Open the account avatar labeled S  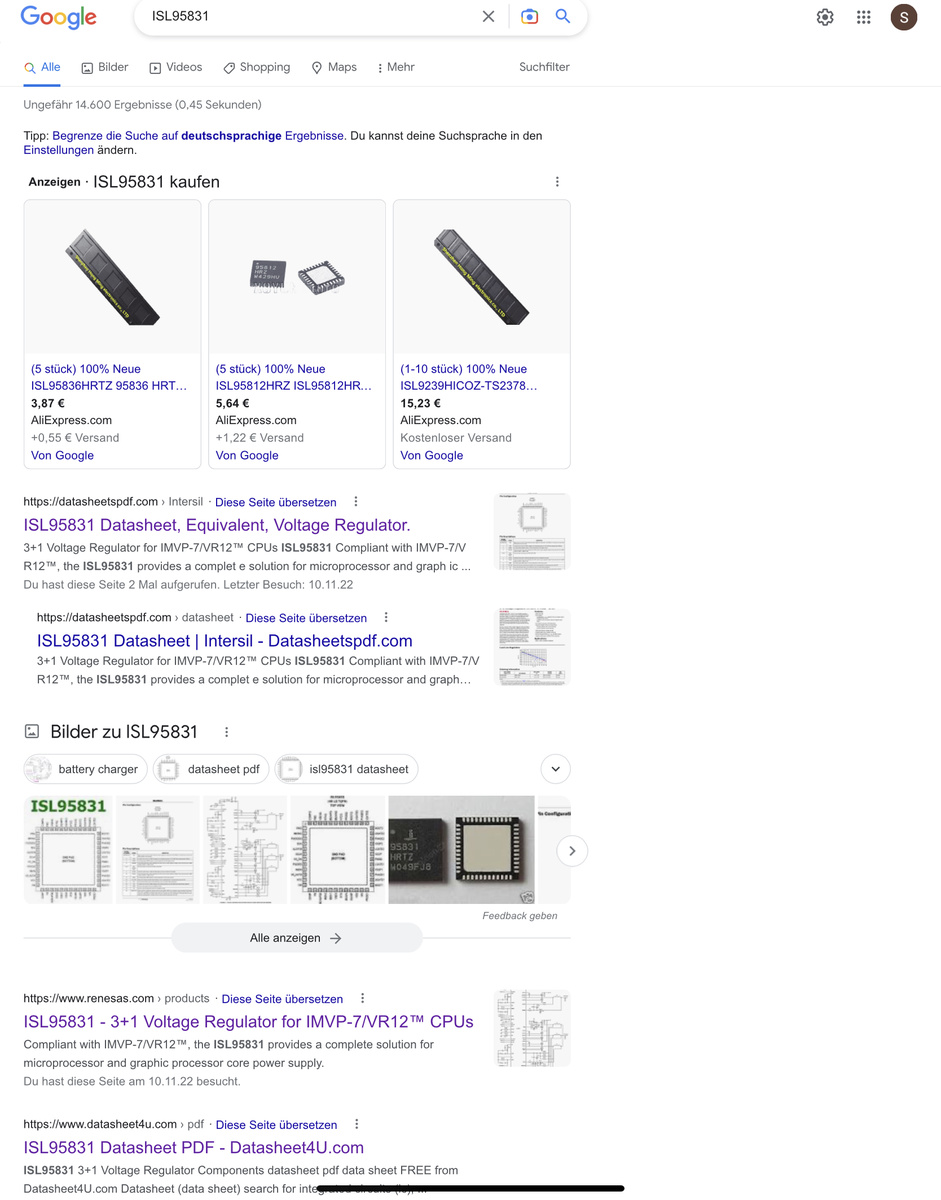(904, 17)
